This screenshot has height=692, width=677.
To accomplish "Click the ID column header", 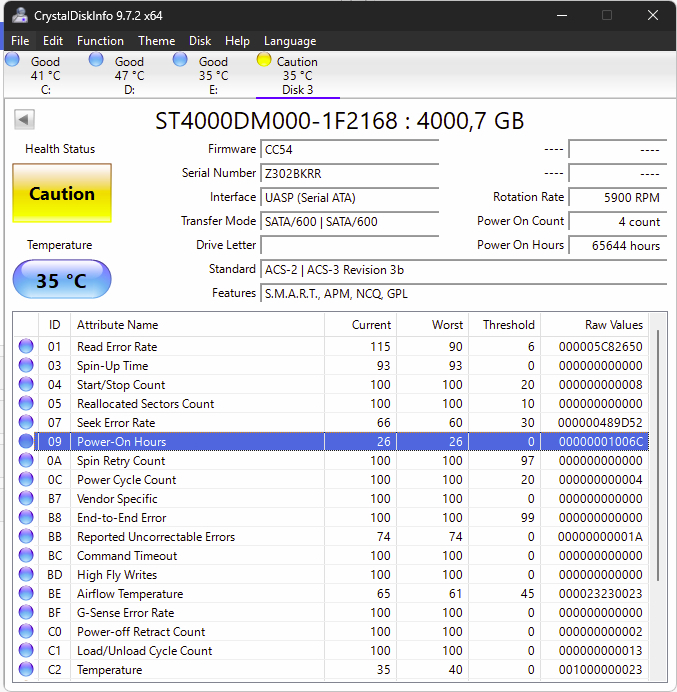I will point(54,325).
